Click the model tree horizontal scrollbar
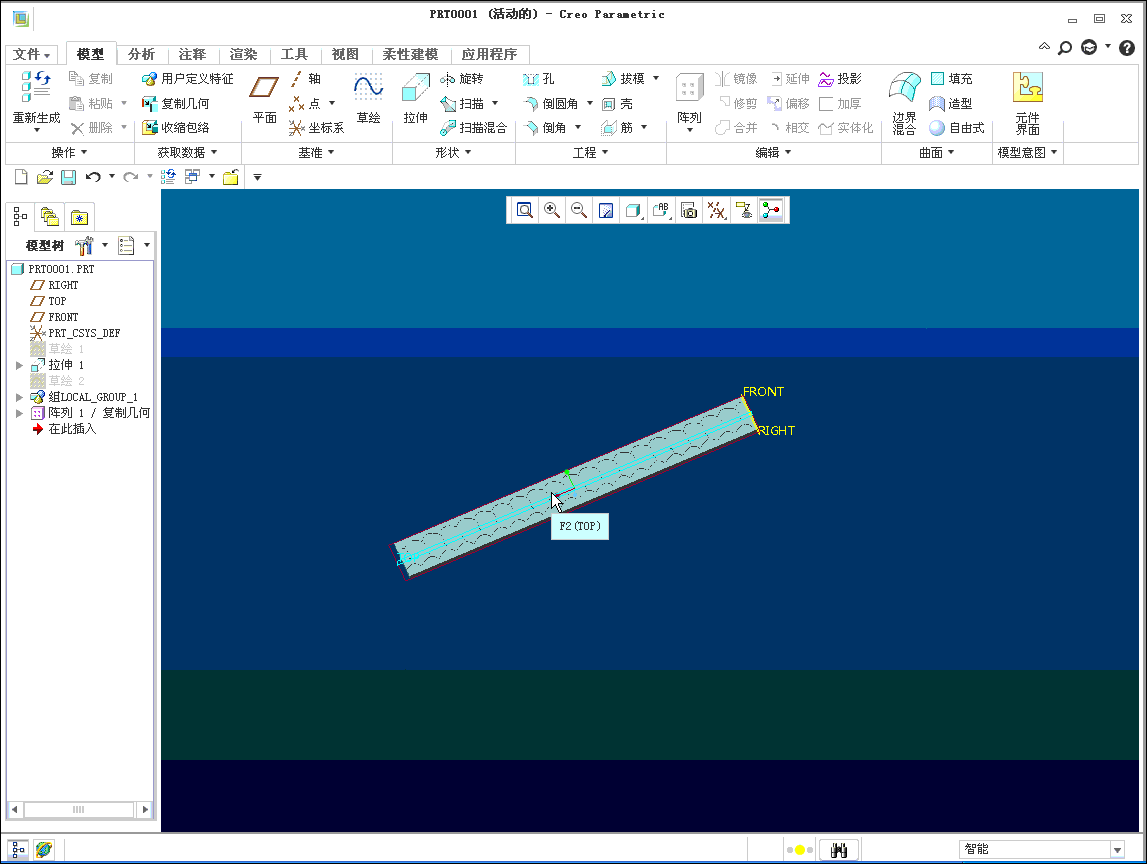1147x864 pixels. 78,809
